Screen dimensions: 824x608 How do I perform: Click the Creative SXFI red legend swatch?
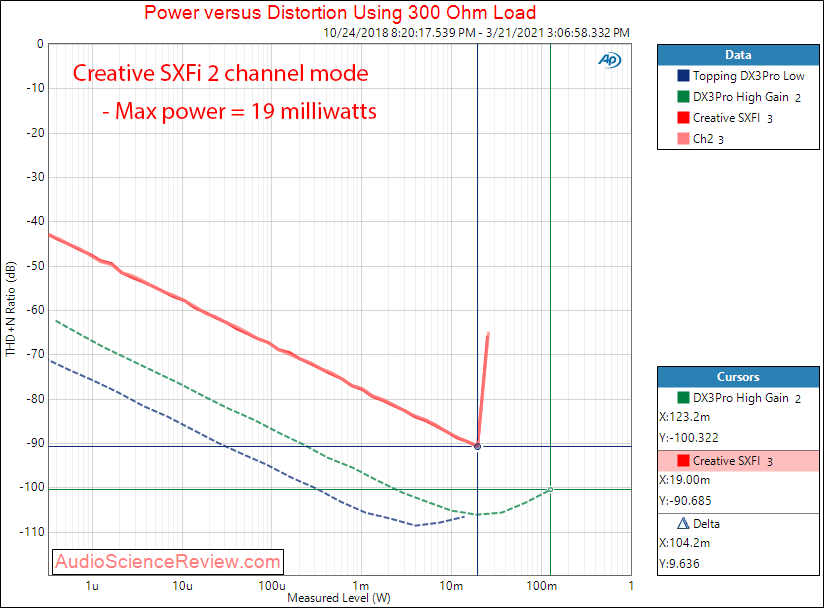tap(683, 118)
